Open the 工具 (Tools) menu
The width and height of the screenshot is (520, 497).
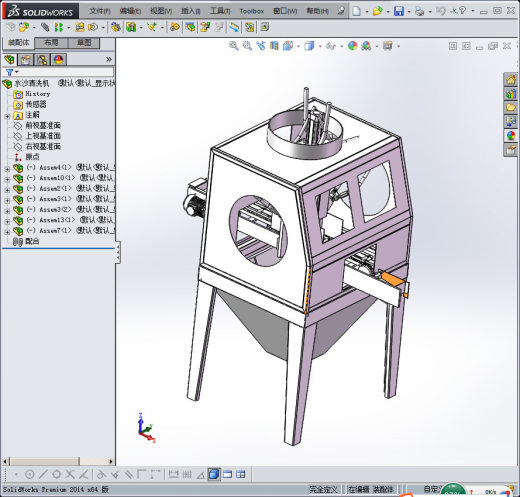[220, 11]
